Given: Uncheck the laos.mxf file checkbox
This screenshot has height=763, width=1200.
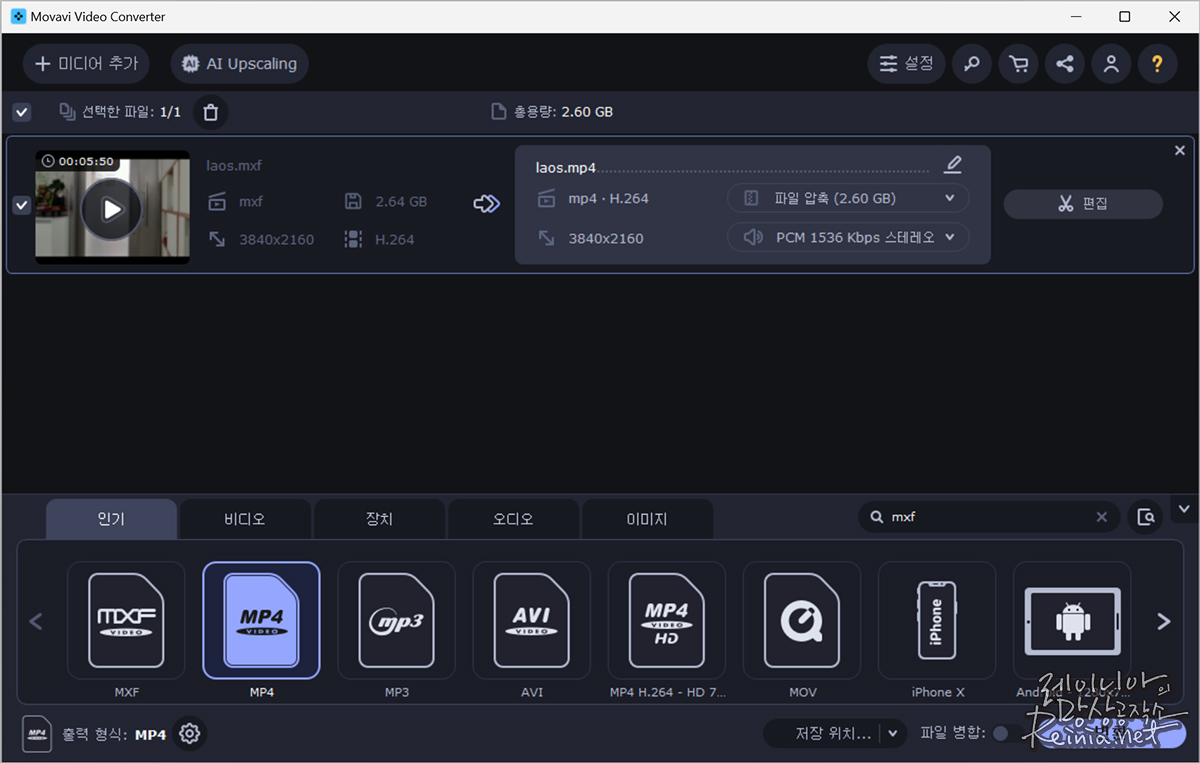Looking at the screenshot, I should coord(22,205).
